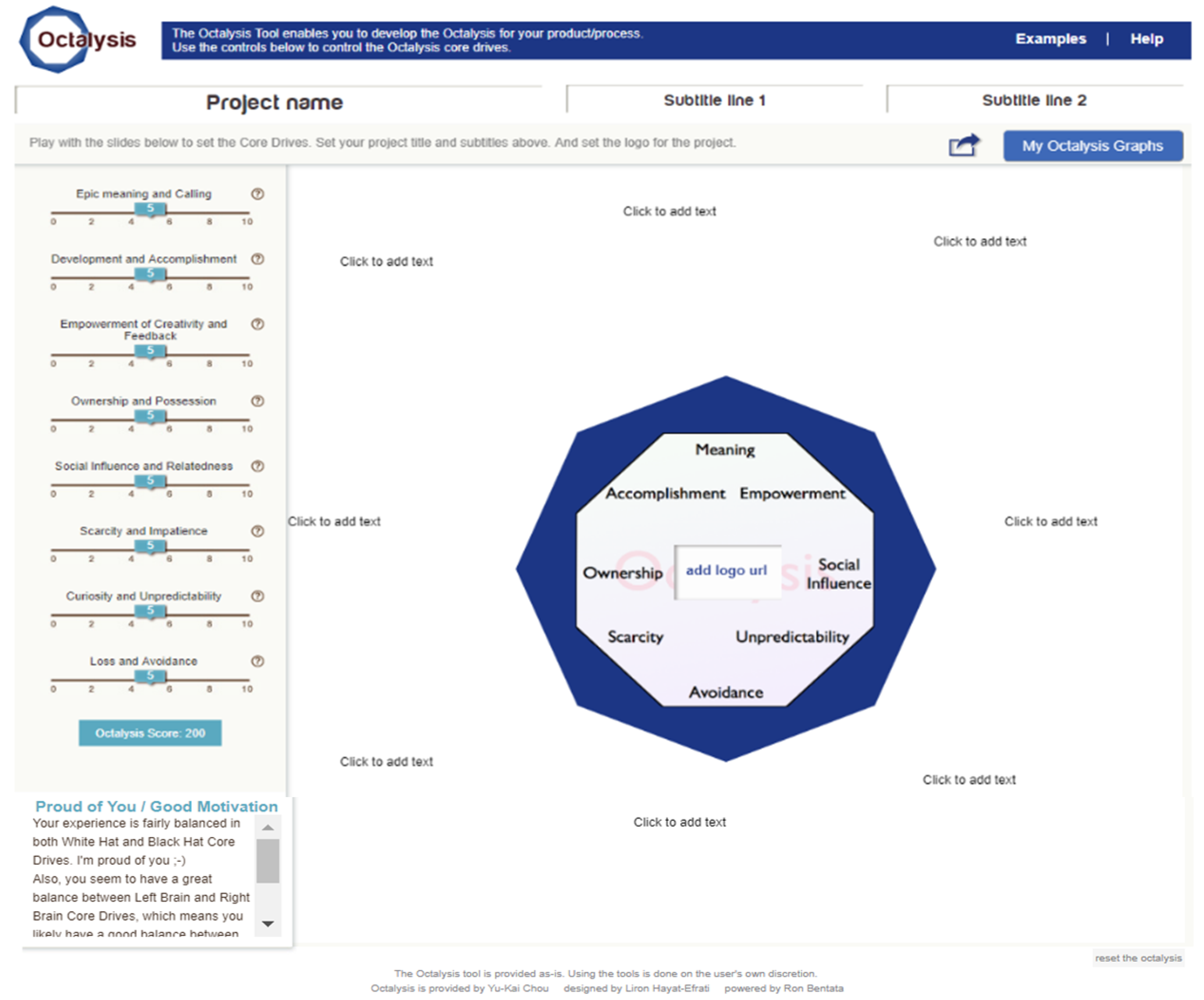
Task: Click the Liron Hayat-Efrati credit link
Action: 669,988
